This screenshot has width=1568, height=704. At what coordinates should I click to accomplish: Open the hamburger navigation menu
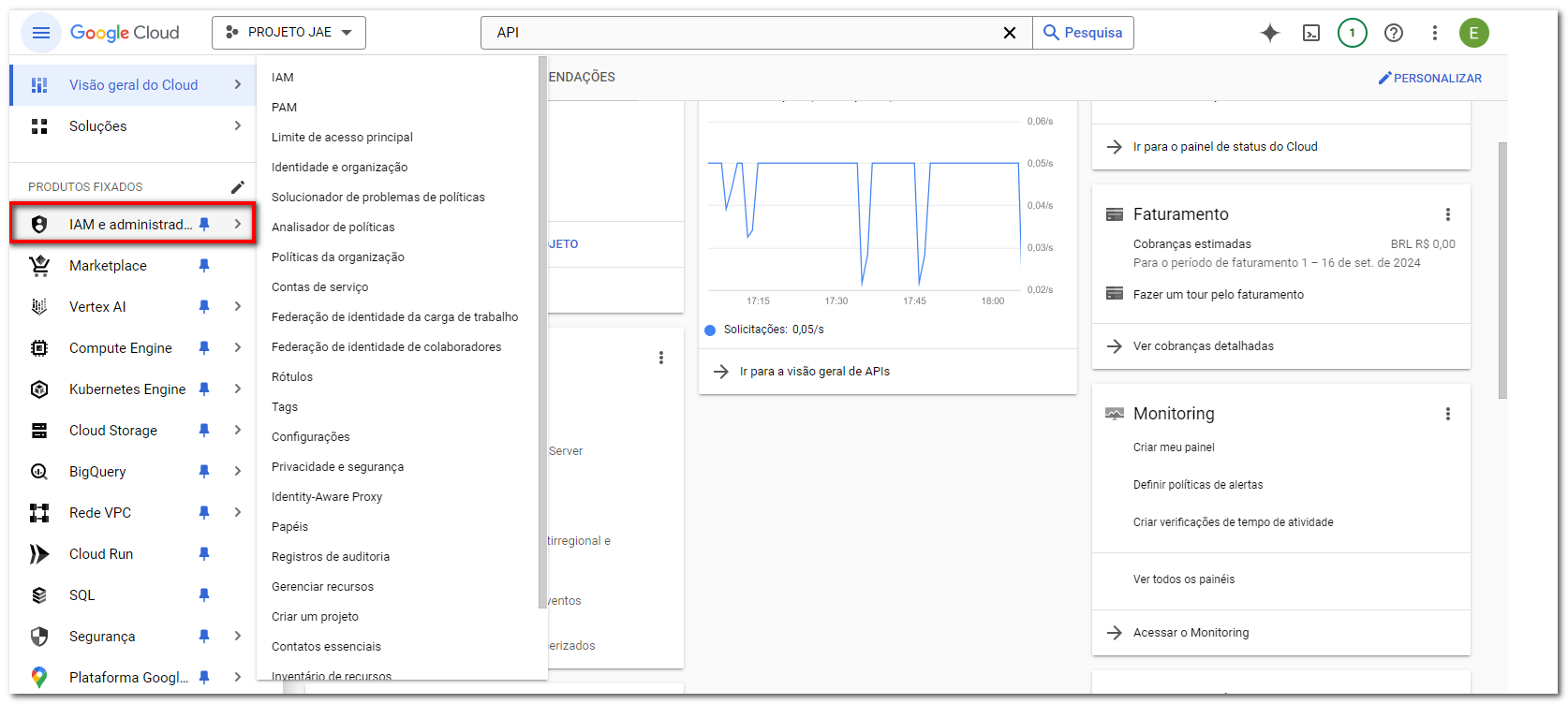tap(40, 33)
